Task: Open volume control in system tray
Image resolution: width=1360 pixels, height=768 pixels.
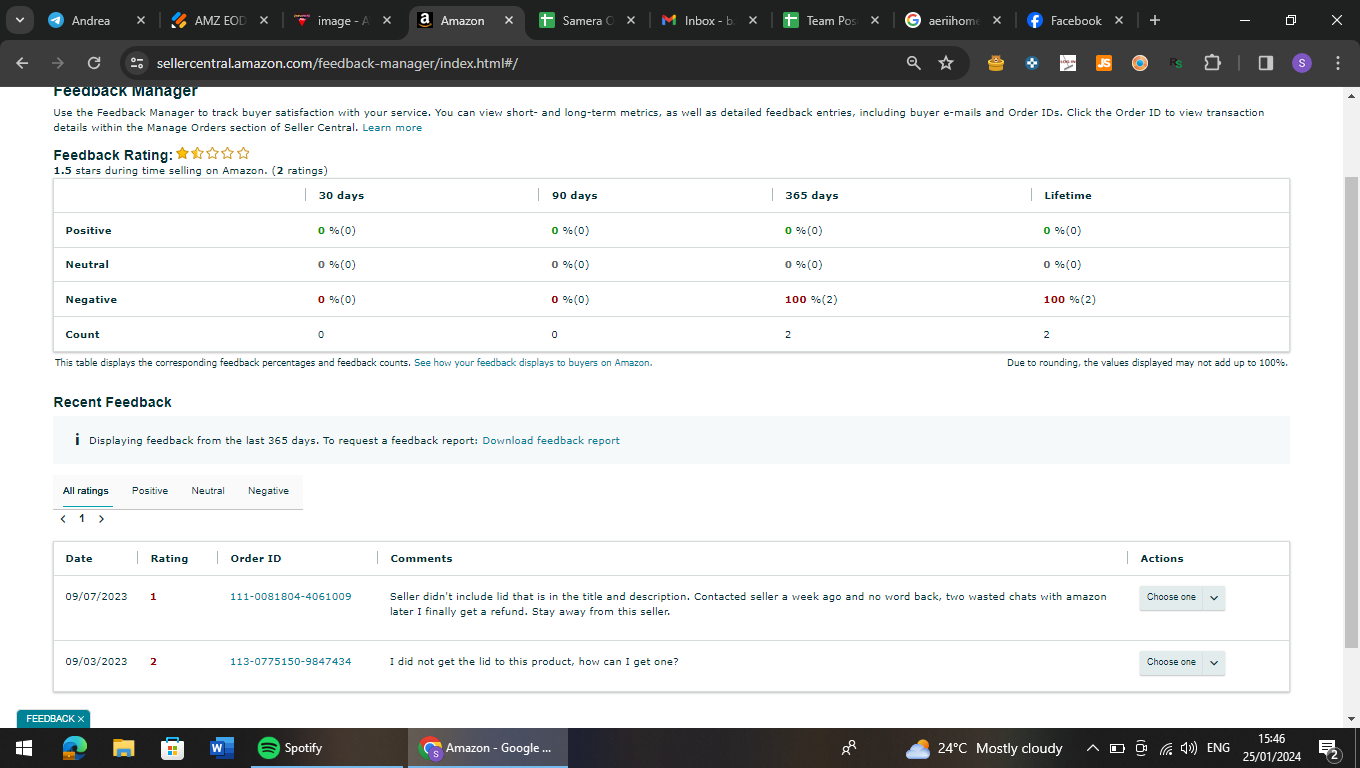Action: (1189, 748)
